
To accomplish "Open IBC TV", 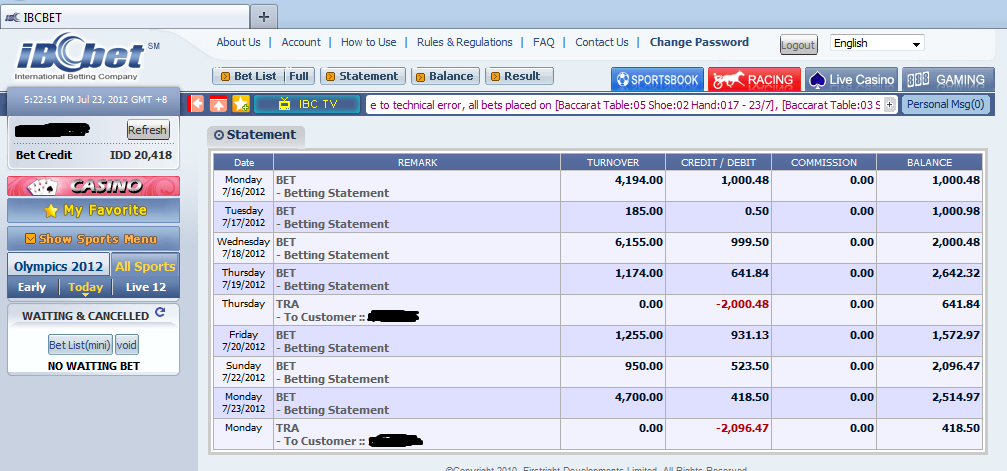I will 307,103.
